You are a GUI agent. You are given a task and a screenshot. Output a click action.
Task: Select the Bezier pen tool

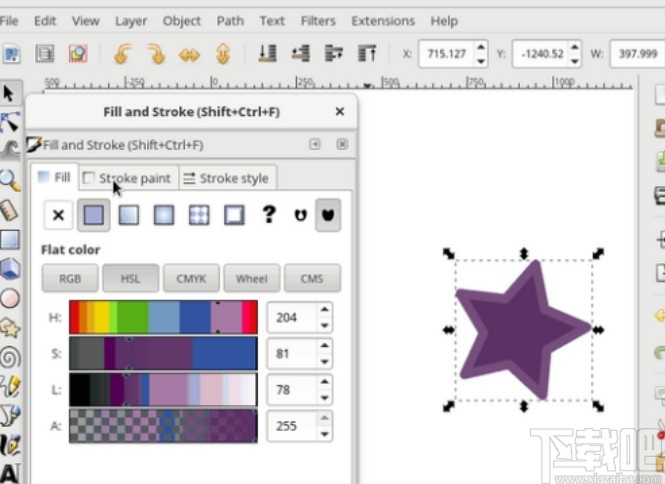pos(9,416)
